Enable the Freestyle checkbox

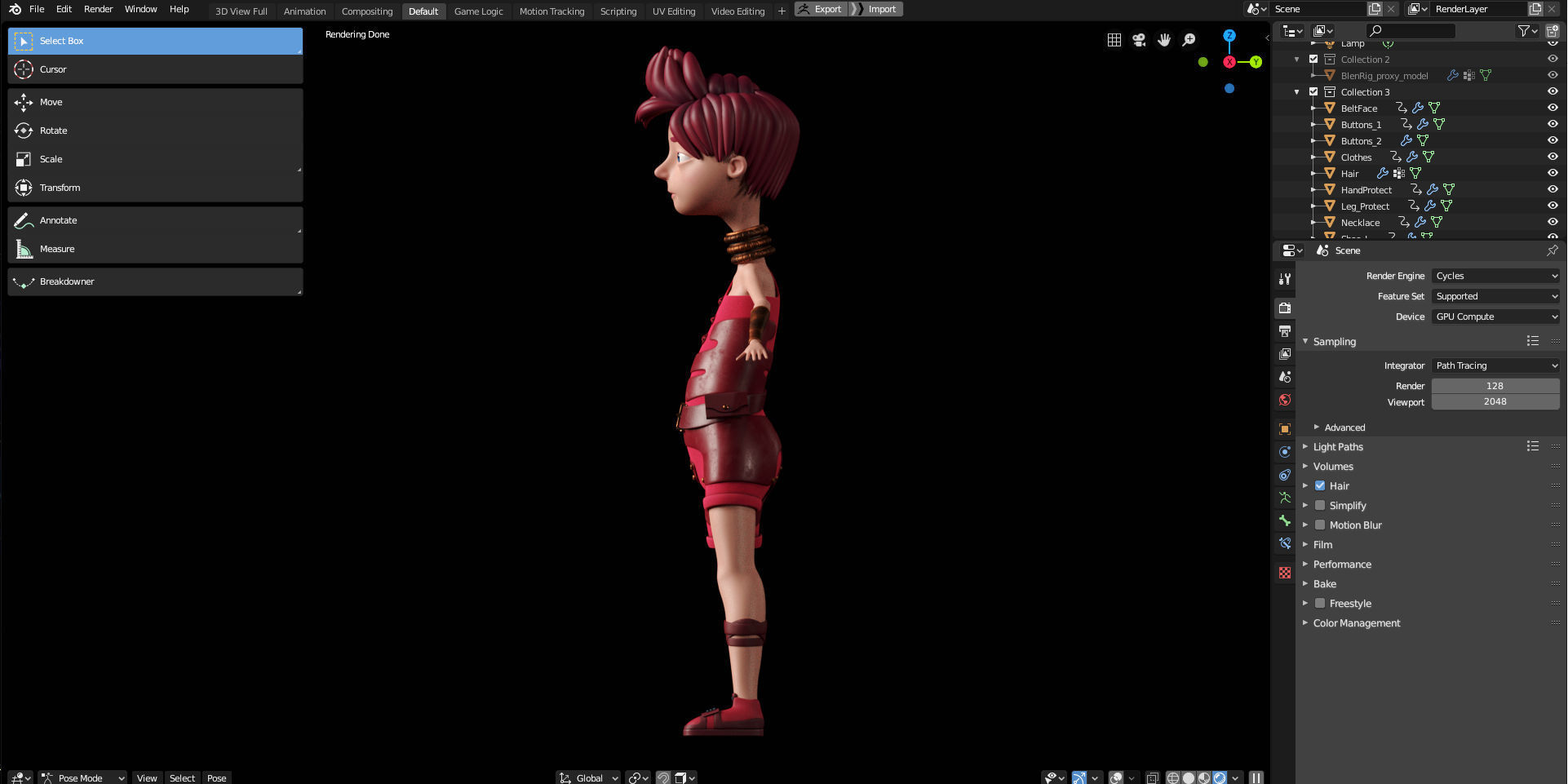pos(1320,603)
